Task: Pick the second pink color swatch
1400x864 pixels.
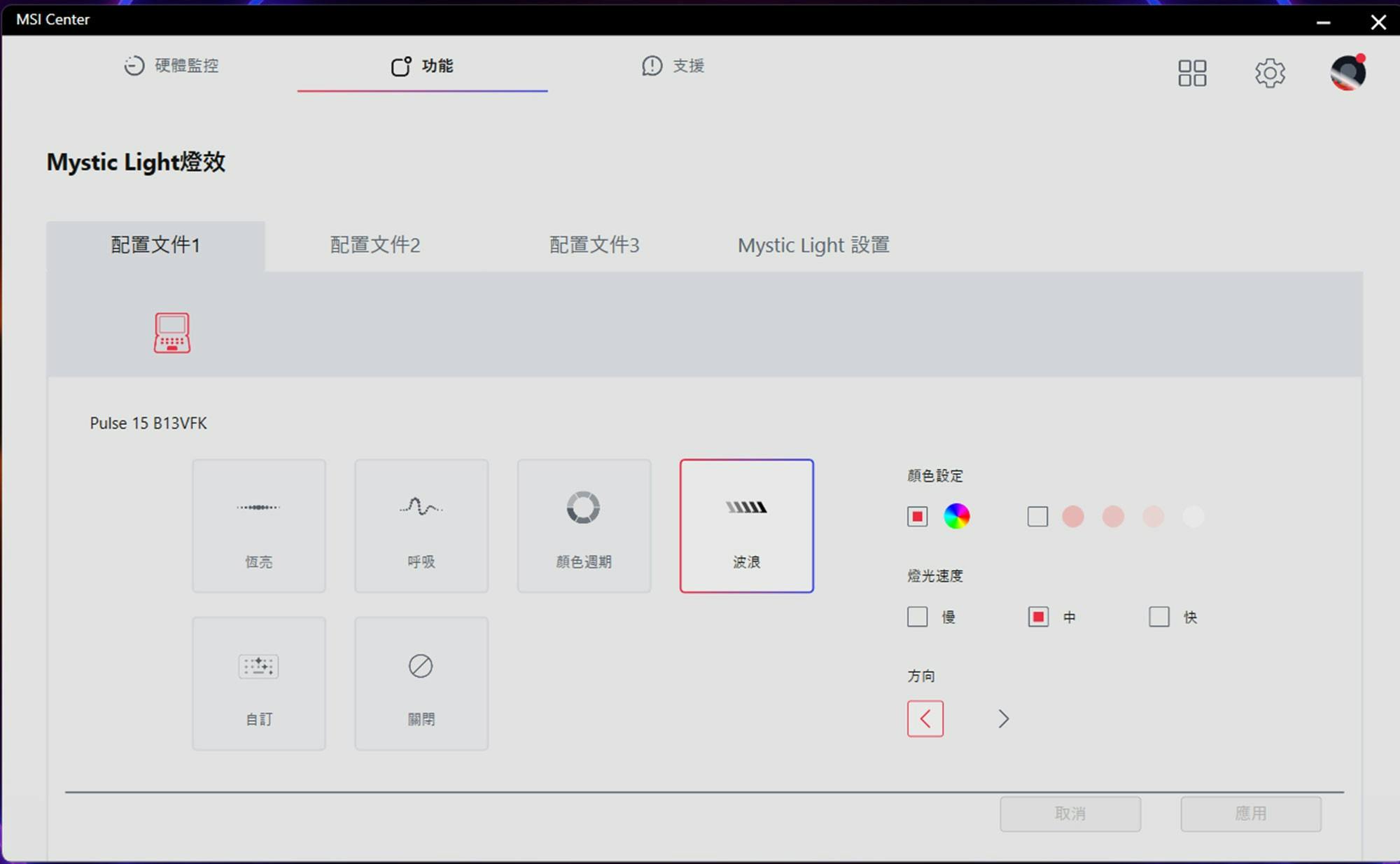Action: 1113,517
